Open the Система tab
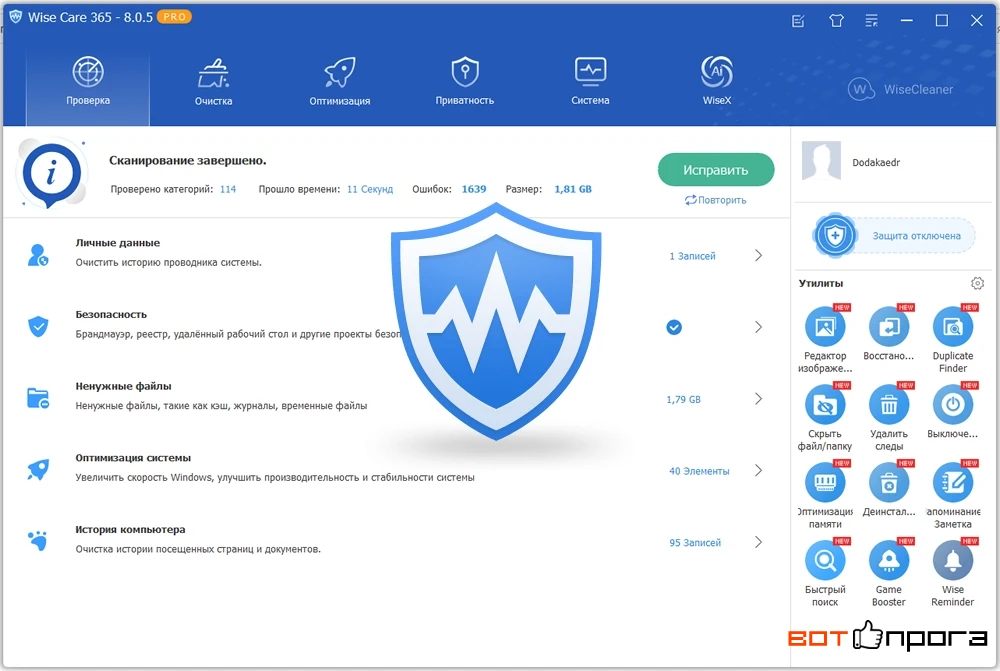The width and height of the screenshot is (1000, 671). [591, 81]
